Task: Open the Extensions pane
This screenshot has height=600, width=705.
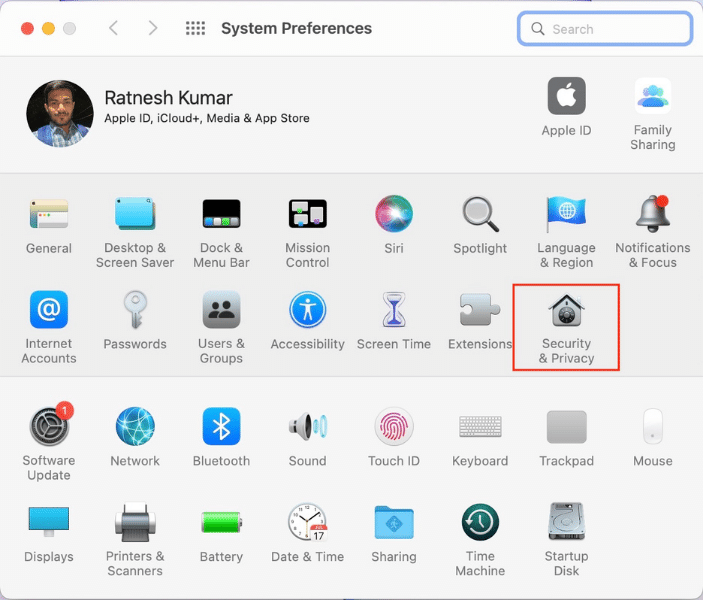Action: pyautogui.click(x=480, y=309)
